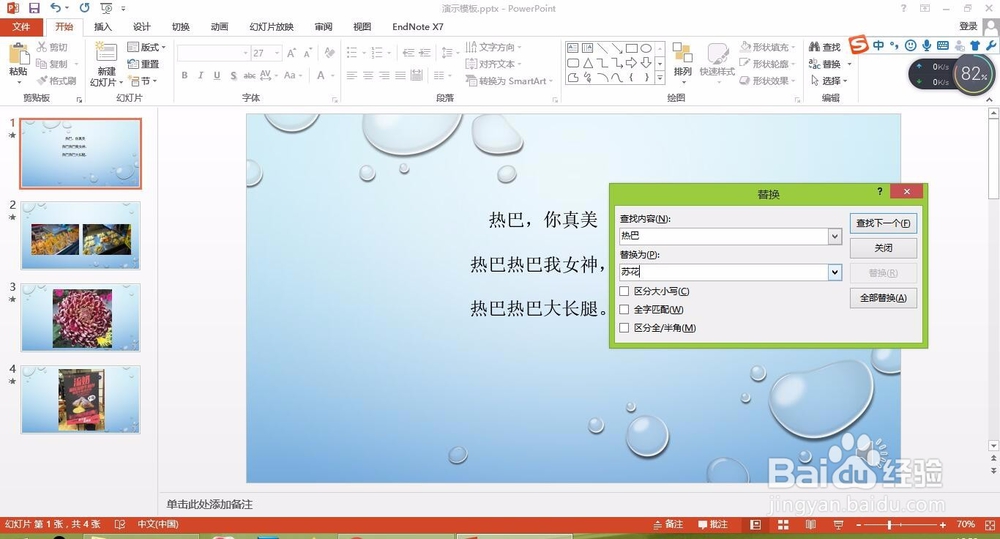The image size is (1000, 539).
Task: Click the New Slide (新建幻灯片) icon
Action: point(106,52)
